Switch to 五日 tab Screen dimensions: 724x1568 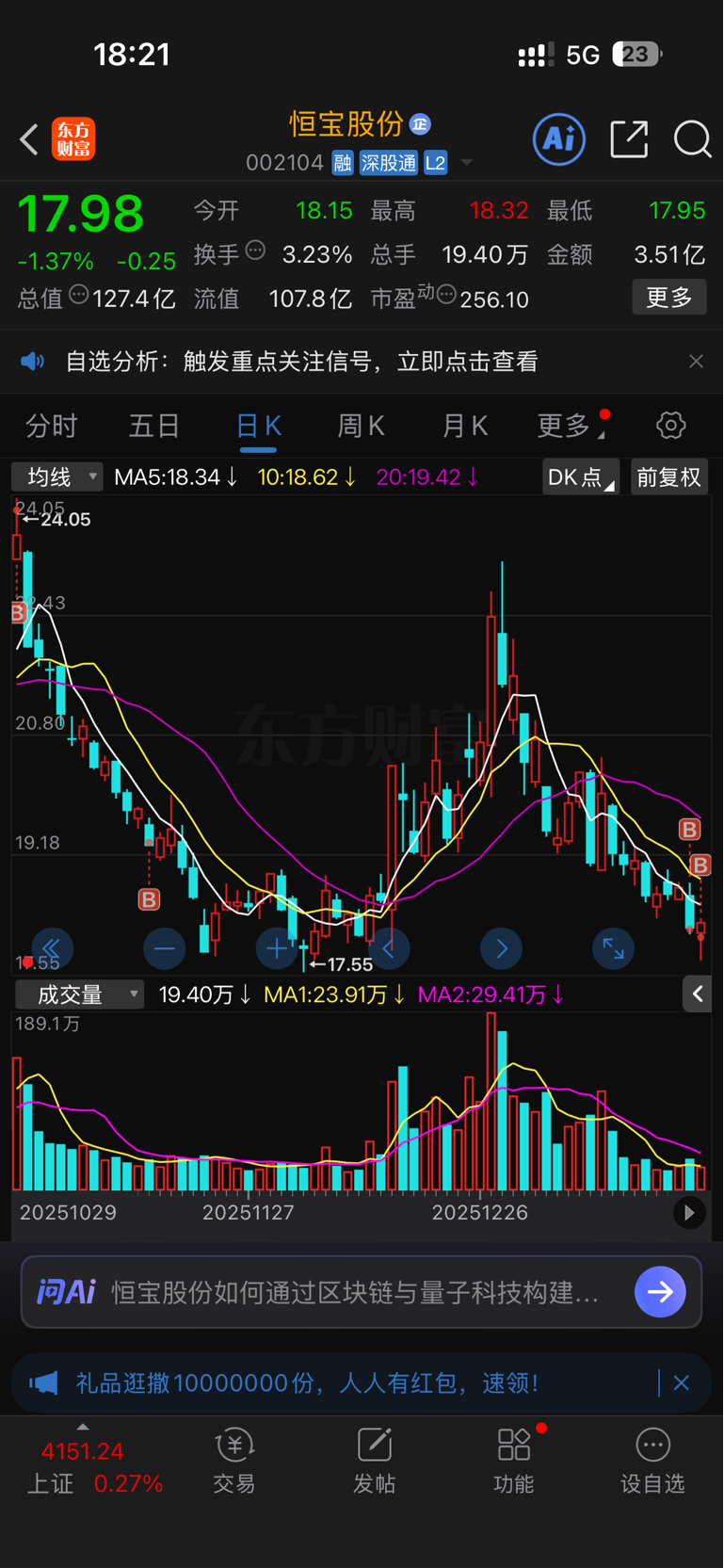point(154,427)
